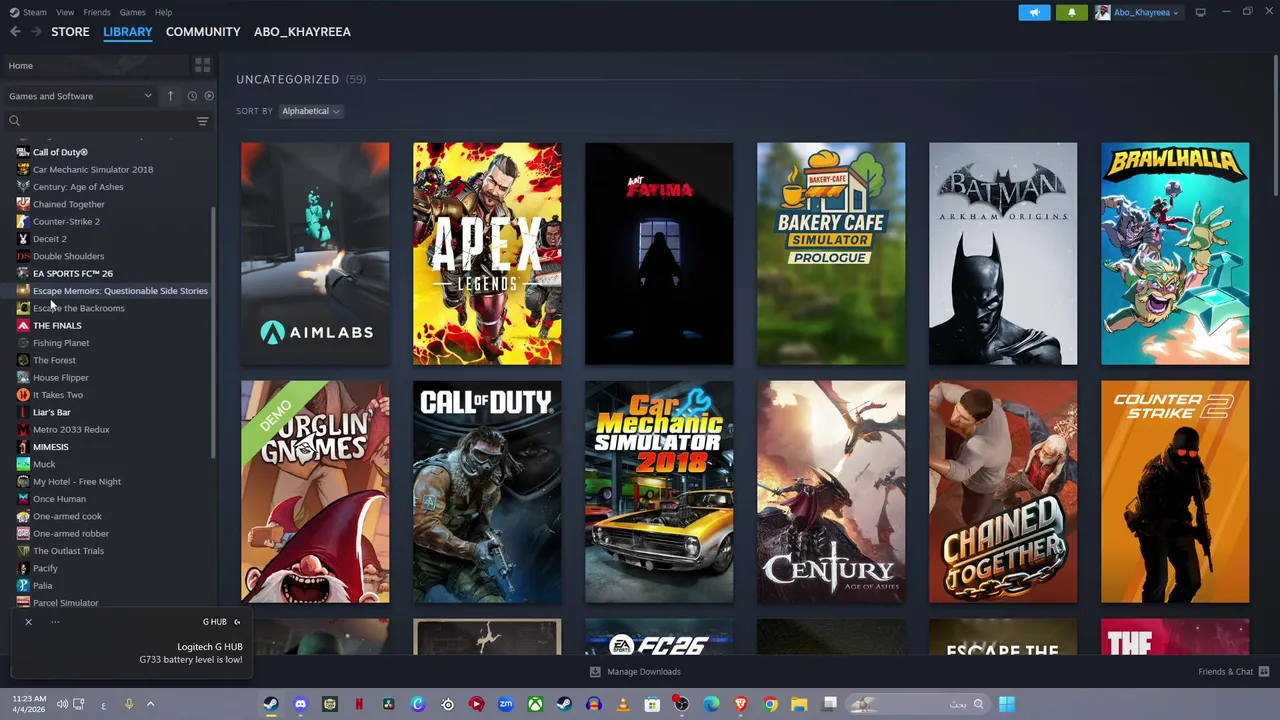Screen dimensions: 1280x720
Task: Open the Aimlabs game cover
Action: click(315, 254)
